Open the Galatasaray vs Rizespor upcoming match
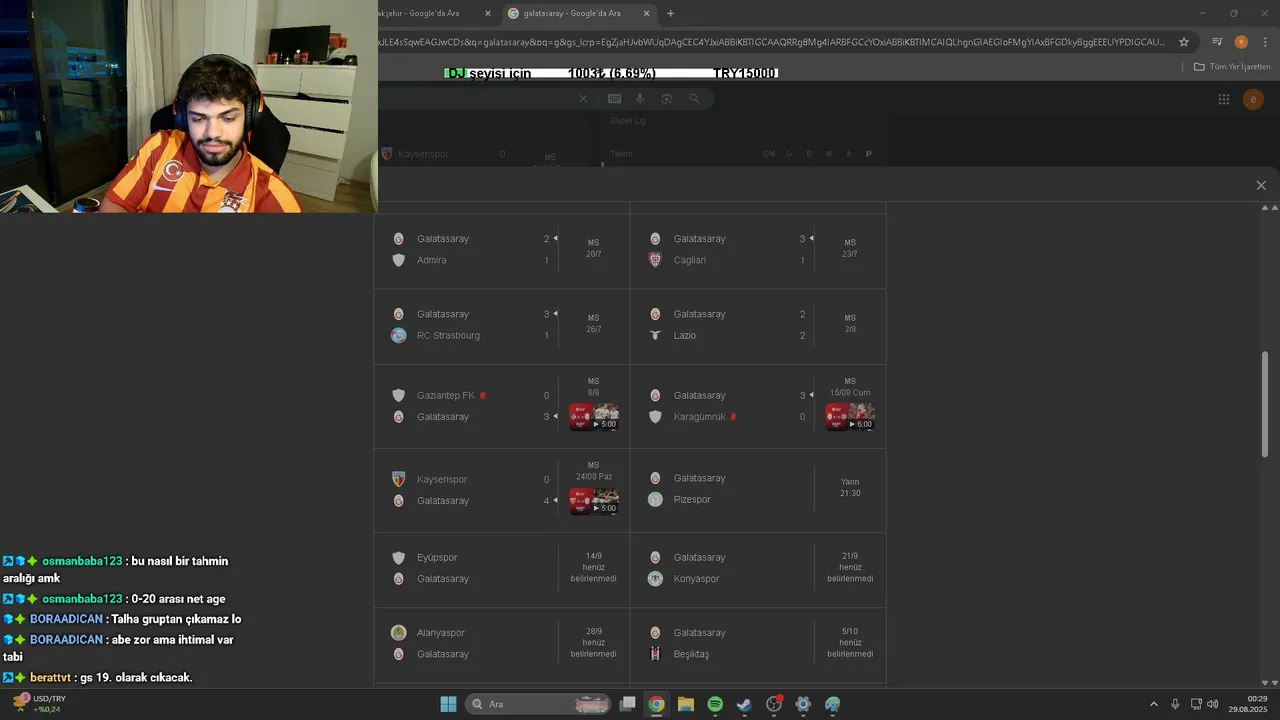1280x720 pixels. (758, 489)
